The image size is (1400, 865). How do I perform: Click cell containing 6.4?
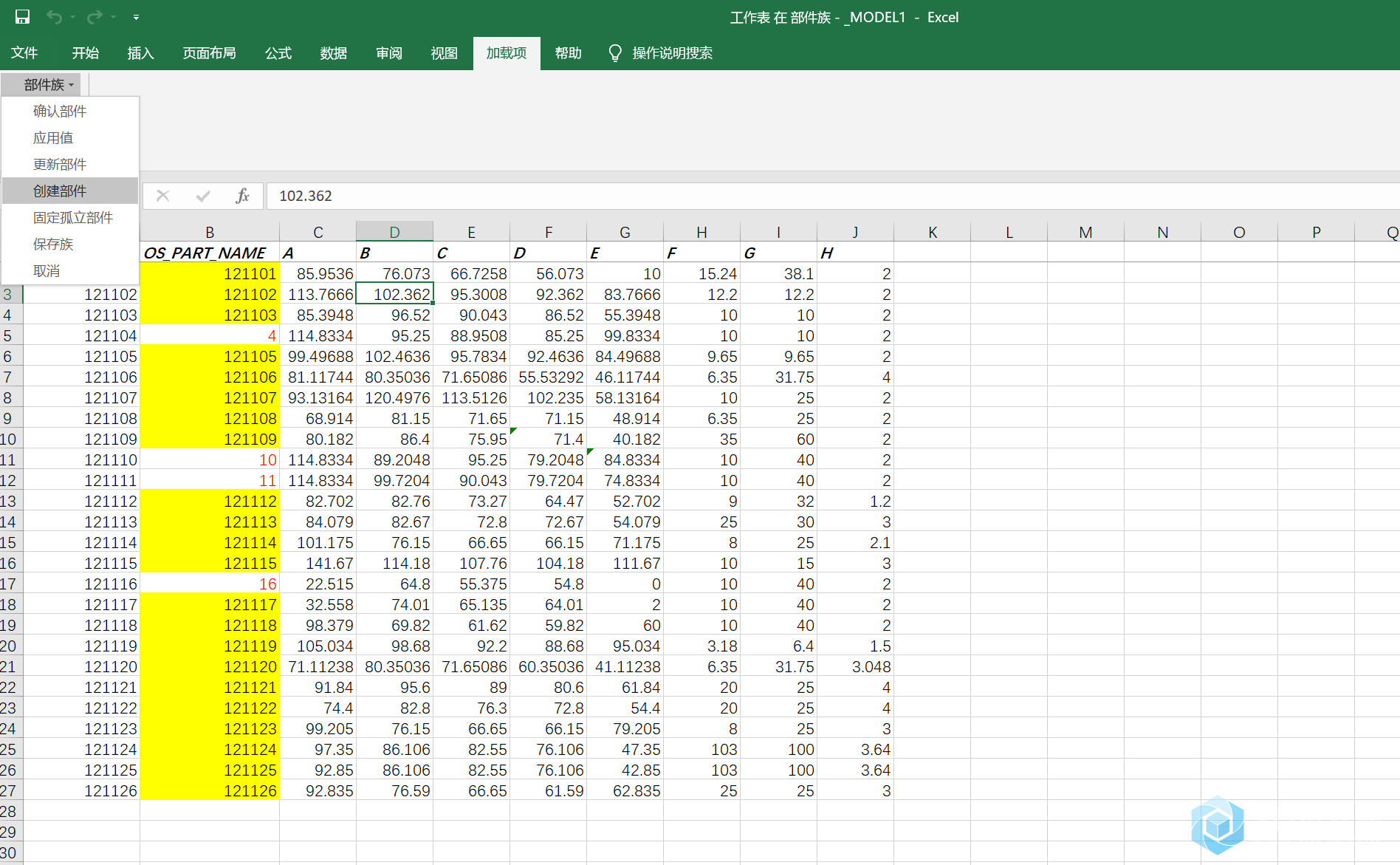coord(779,646)
